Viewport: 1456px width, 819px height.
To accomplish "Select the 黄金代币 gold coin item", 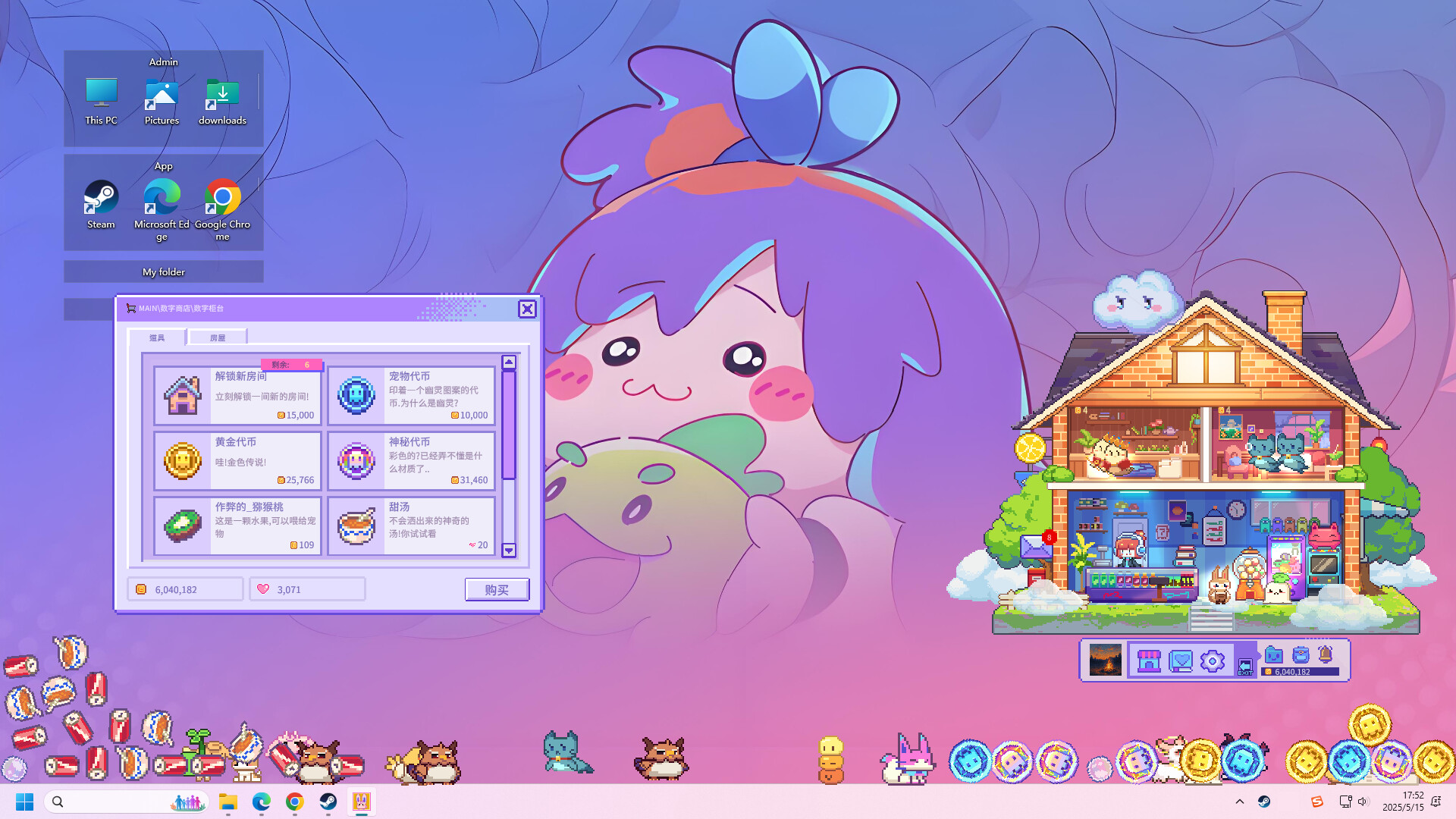I will coord(238,461).
